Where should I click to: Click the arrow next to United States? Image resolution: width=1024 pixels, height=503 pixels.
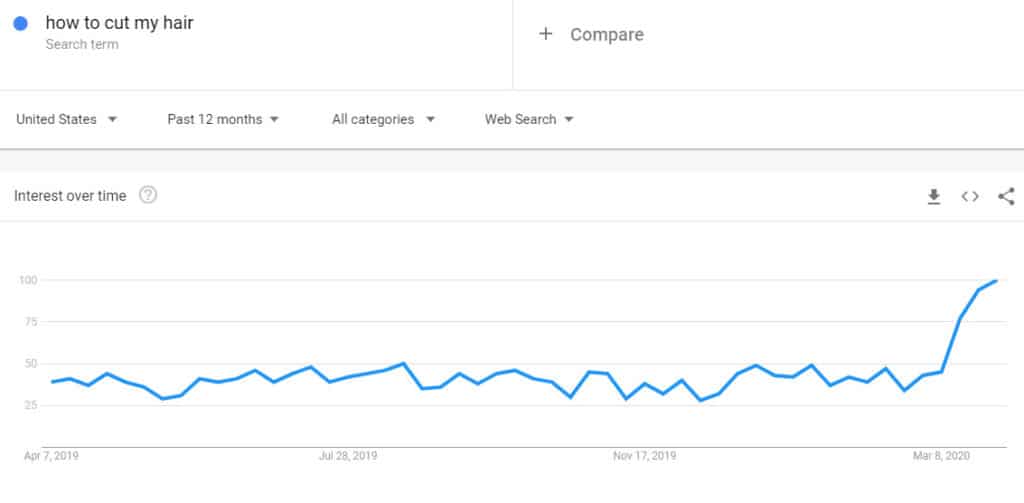(112, 120)
